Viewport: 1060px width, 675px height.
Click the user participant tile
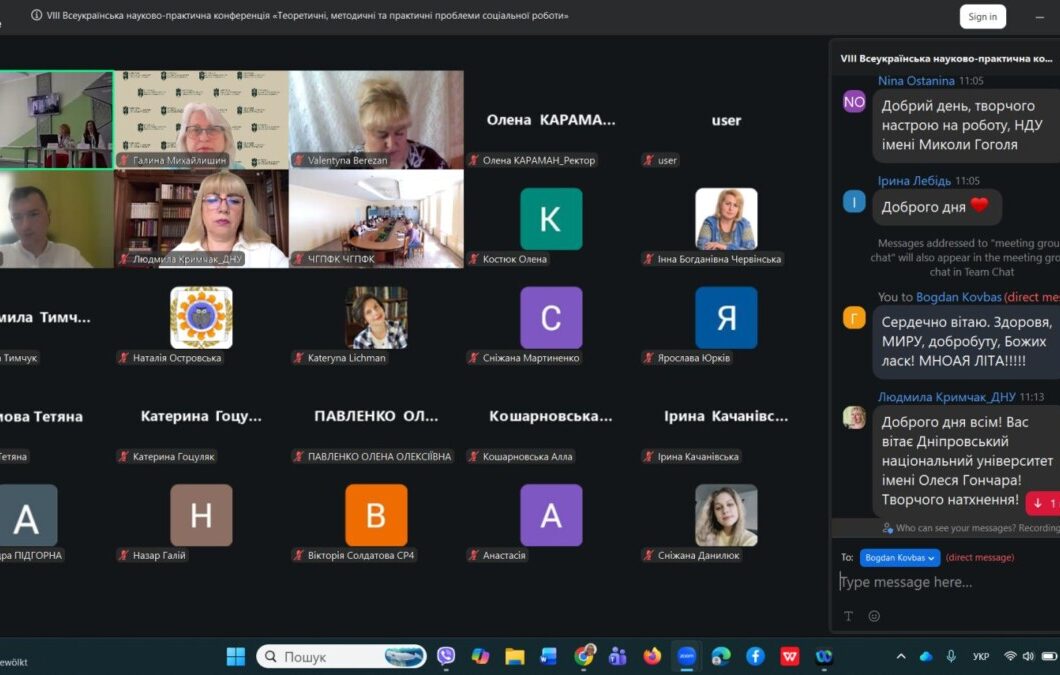click(726, 120)
